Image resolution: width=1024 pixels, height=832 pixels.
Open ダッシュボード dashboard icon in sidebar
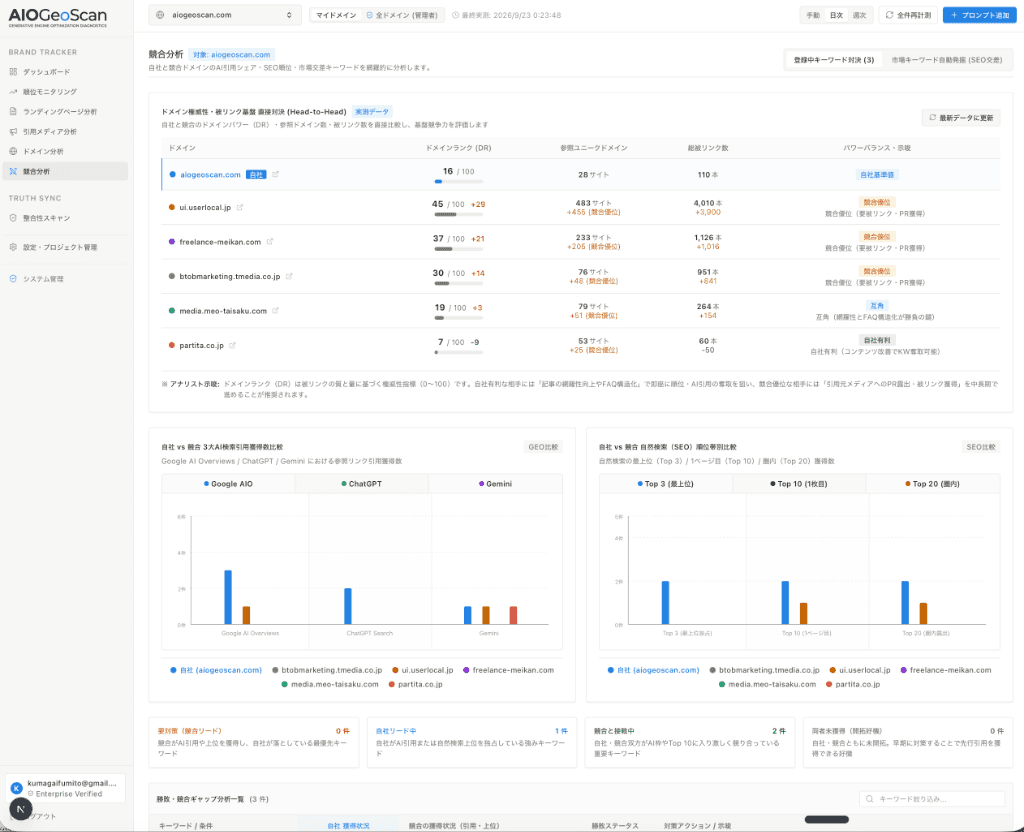pyautogui.click(x=13, y=72)
